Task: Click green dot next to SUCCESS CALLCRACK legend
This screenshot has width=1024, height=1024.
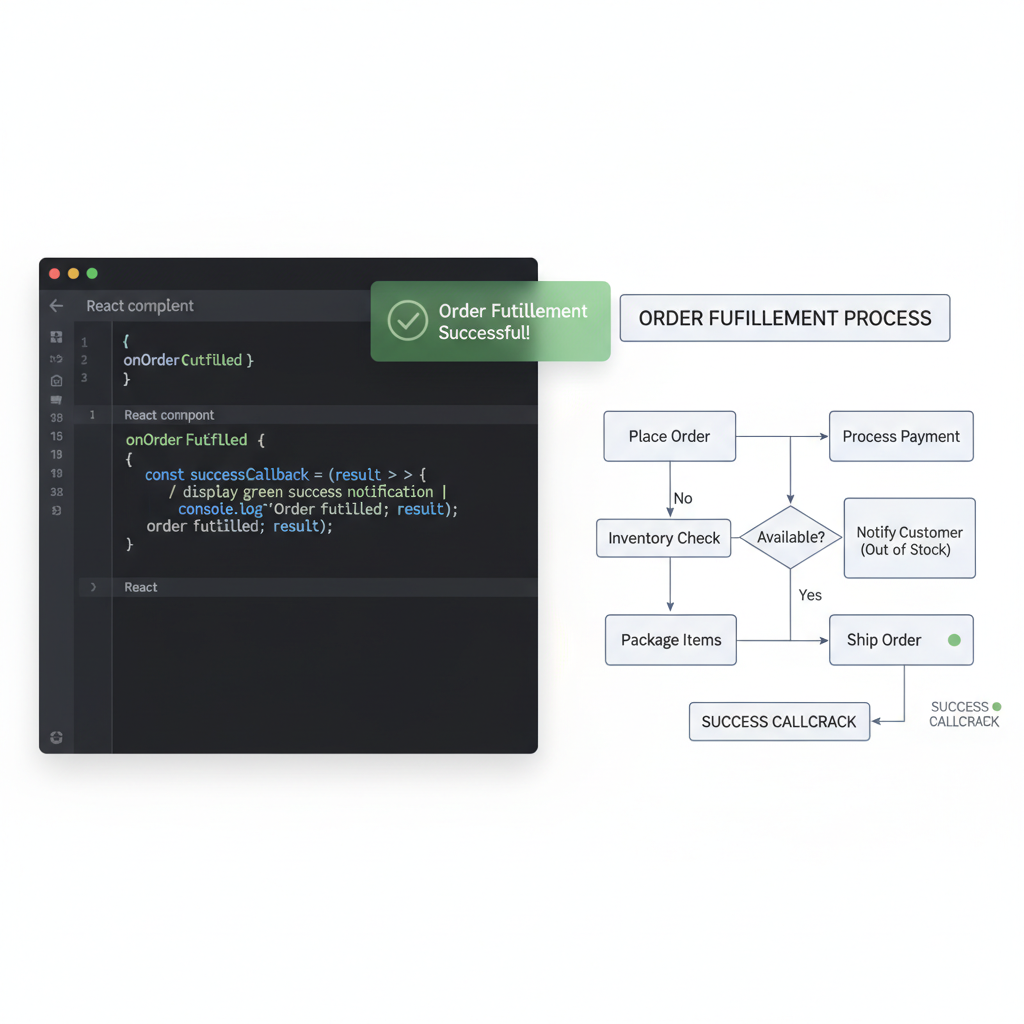Action: [997, 707]
